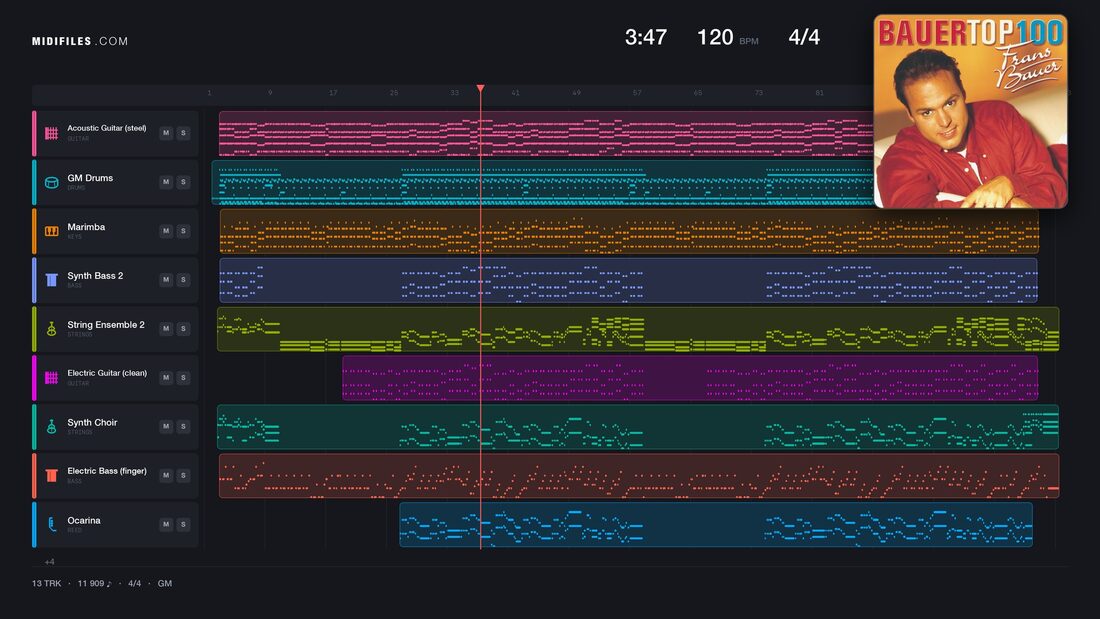
Task: Jump to bar 41 on the ruler
Action: (515, 93)
